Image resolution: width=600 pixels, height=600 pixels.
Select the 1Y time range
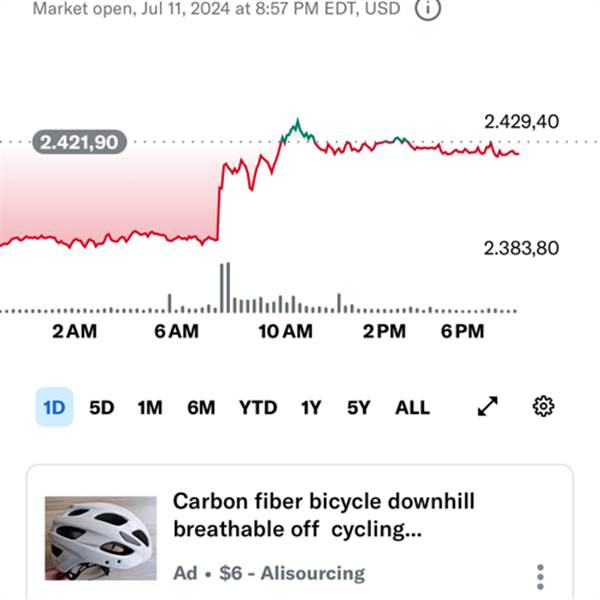[311, 408]
